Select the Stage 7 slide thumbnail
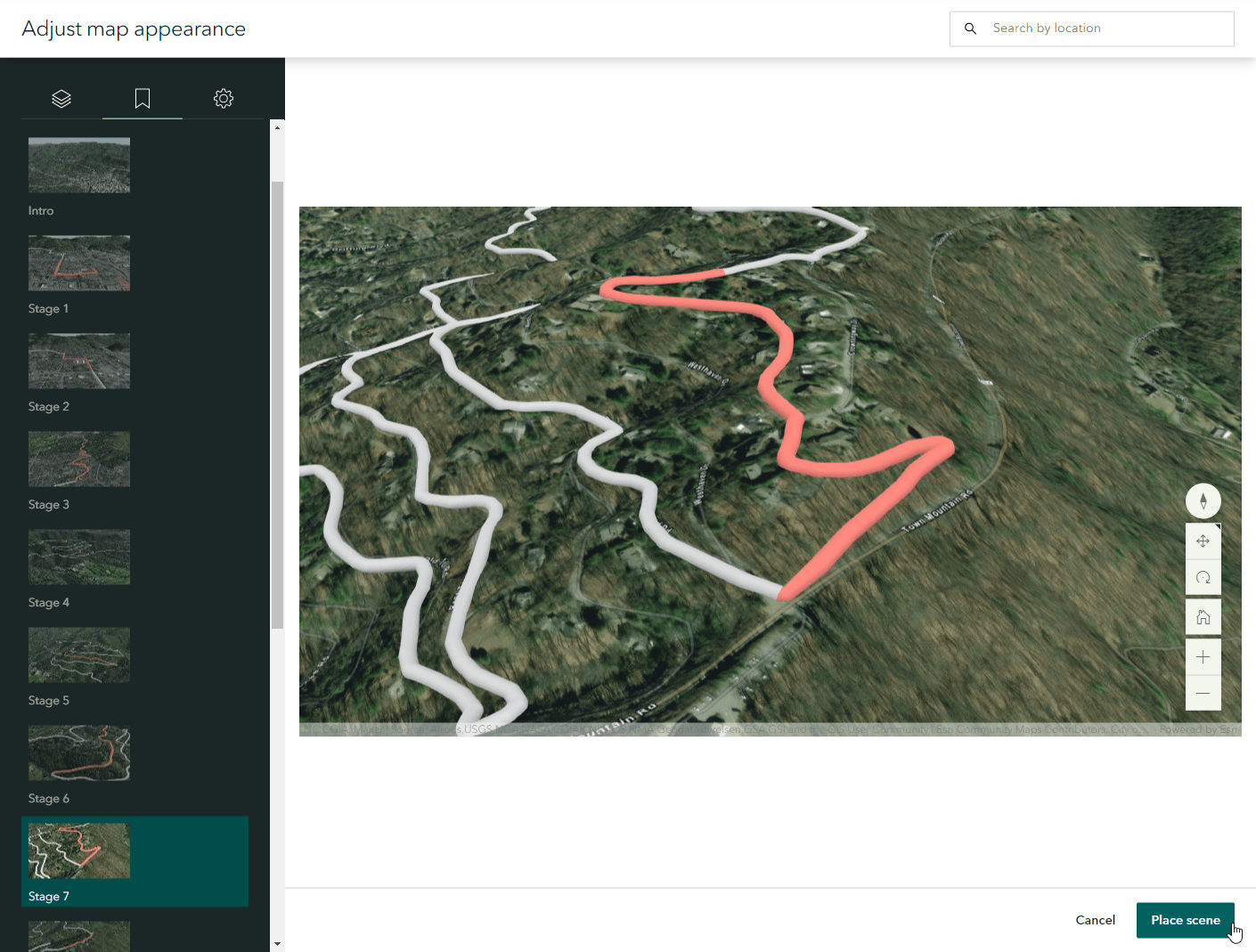The width and height of the screenshot is (1256, 952). pos(79,851)
